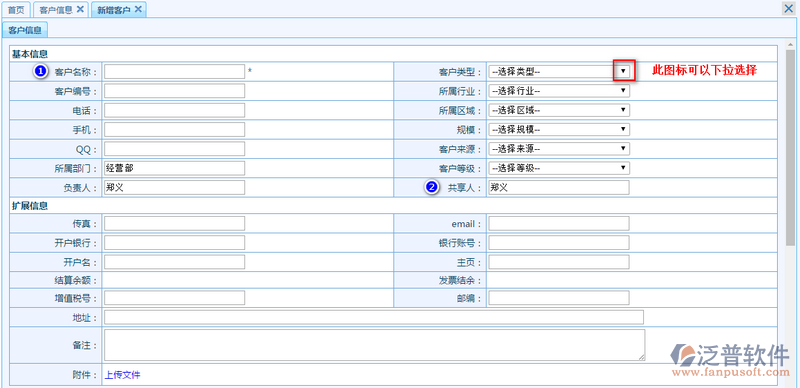Click the 邮编 input field
The image size is (800, 388).
559,298
